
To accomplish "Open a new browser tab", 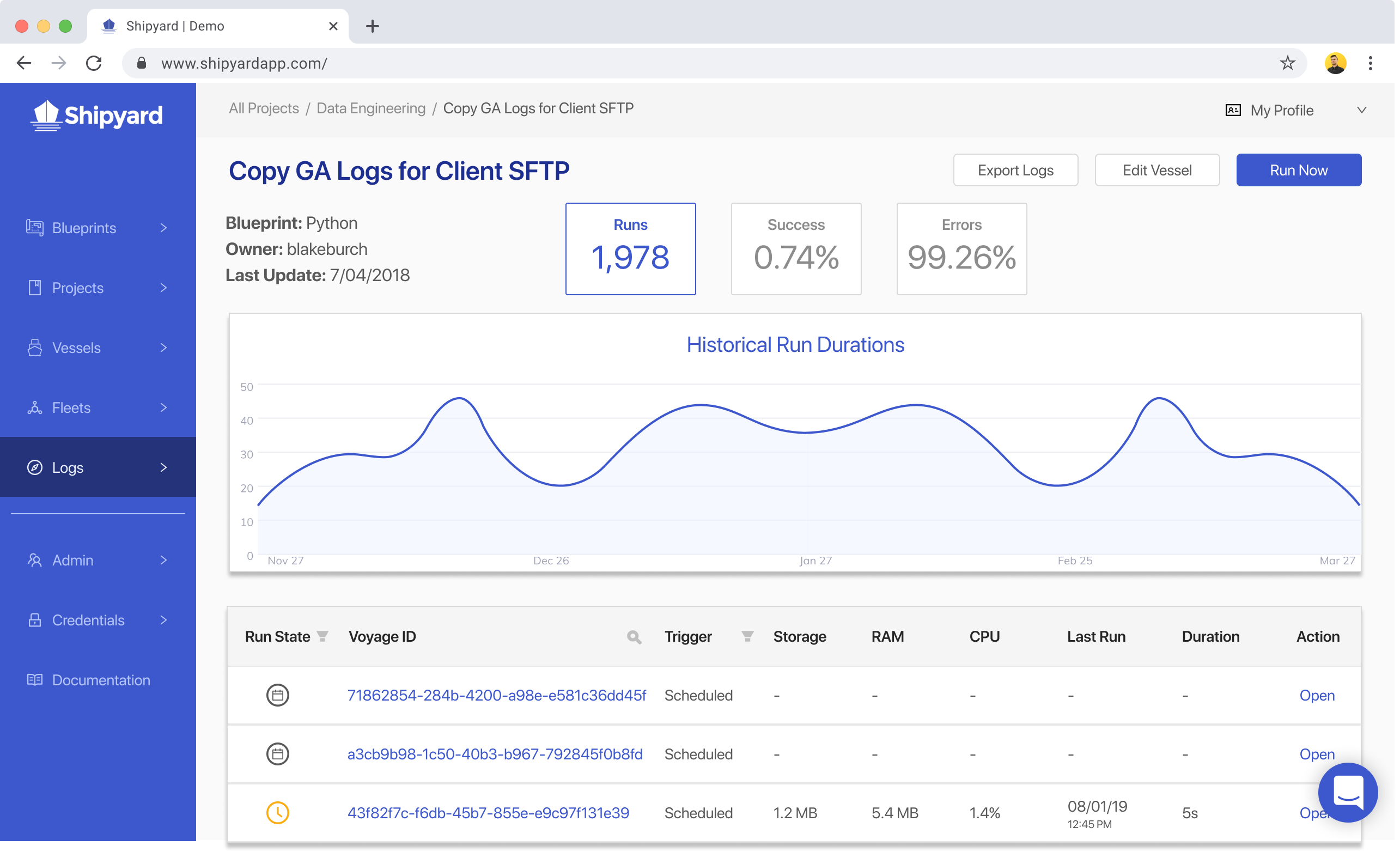I will 372,26.
